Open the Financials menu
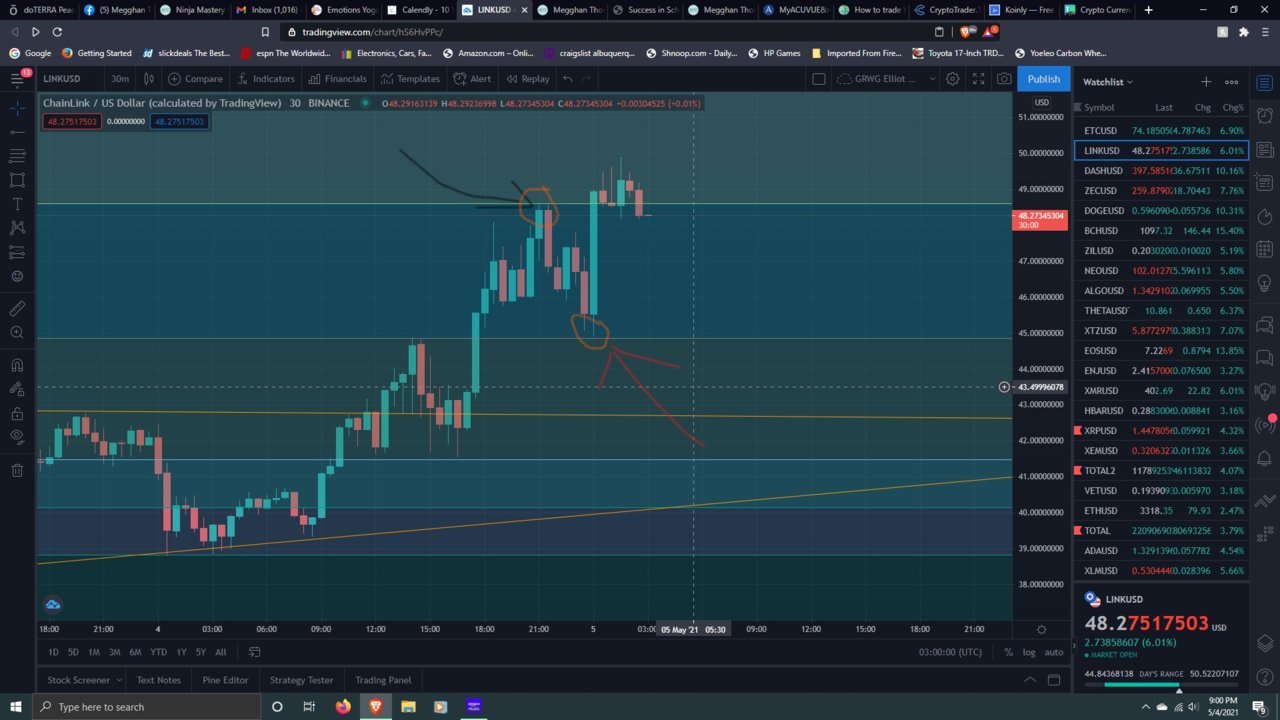The image size is (1280, 720). pyautogui.click(x=337, y=79)
